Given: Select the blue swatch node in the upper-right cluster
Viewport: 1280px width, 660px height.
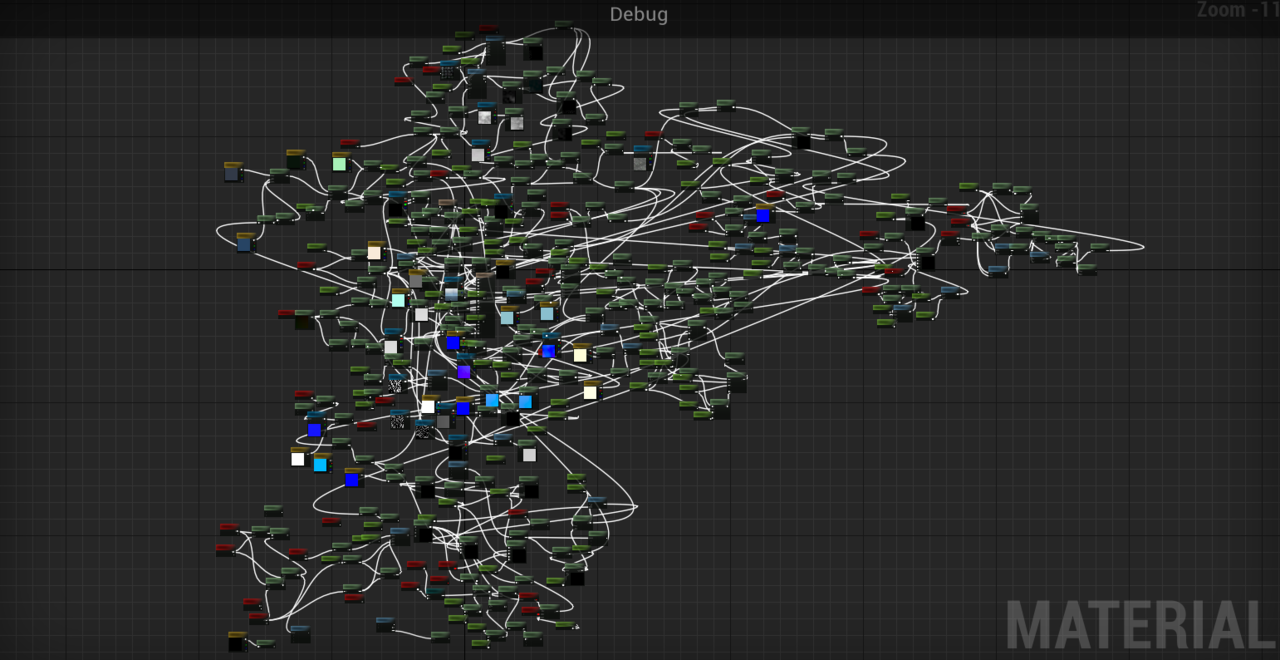Looking at the screenshot, I should tap(764, 213).
